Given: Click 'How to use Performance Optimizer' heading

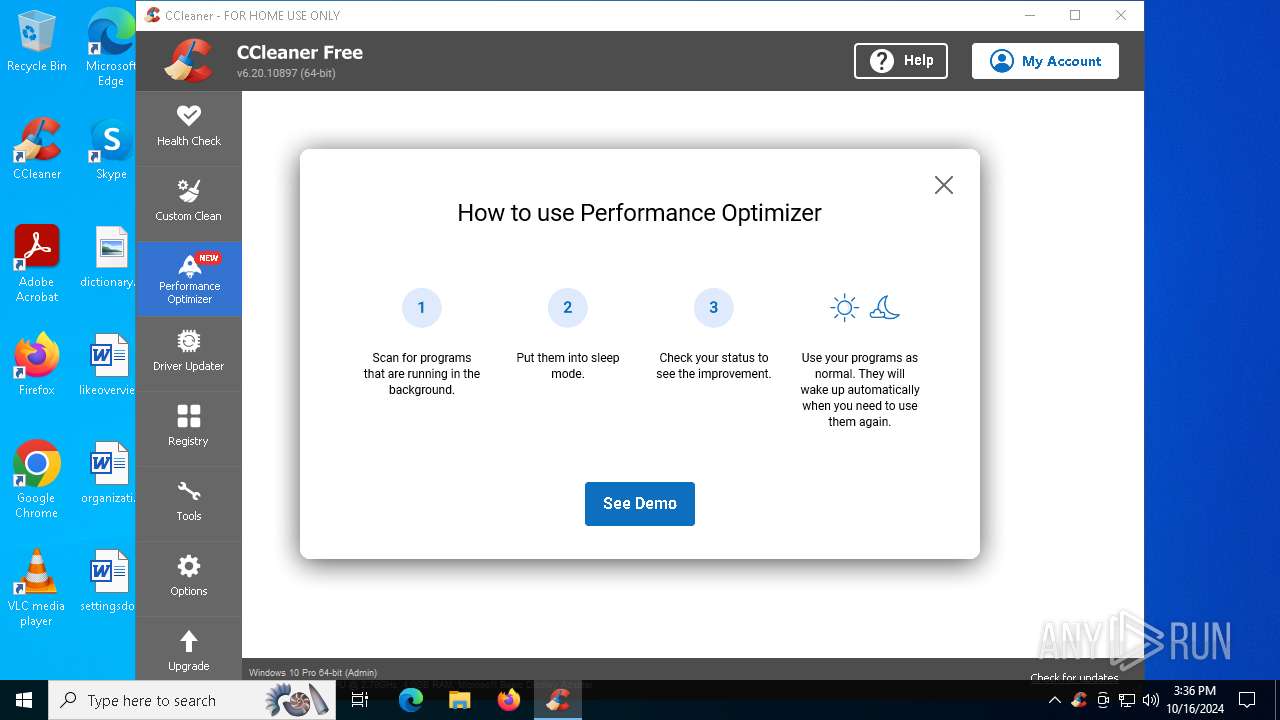Looking at the screenshot, I should (x=640, y=213).
